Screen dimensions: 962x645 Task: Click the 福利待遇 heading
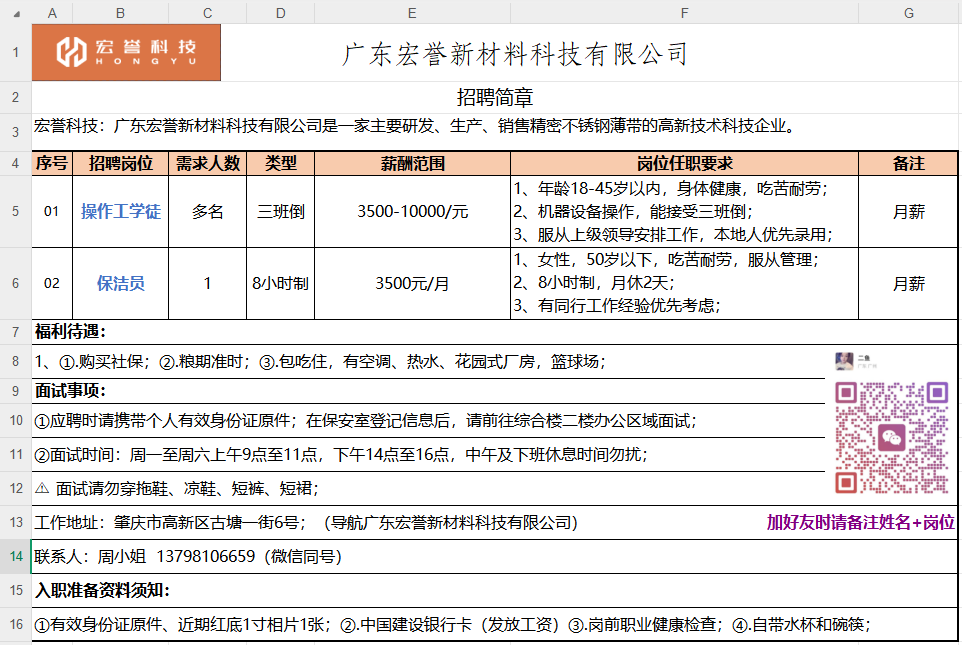(x=71, y=332)
